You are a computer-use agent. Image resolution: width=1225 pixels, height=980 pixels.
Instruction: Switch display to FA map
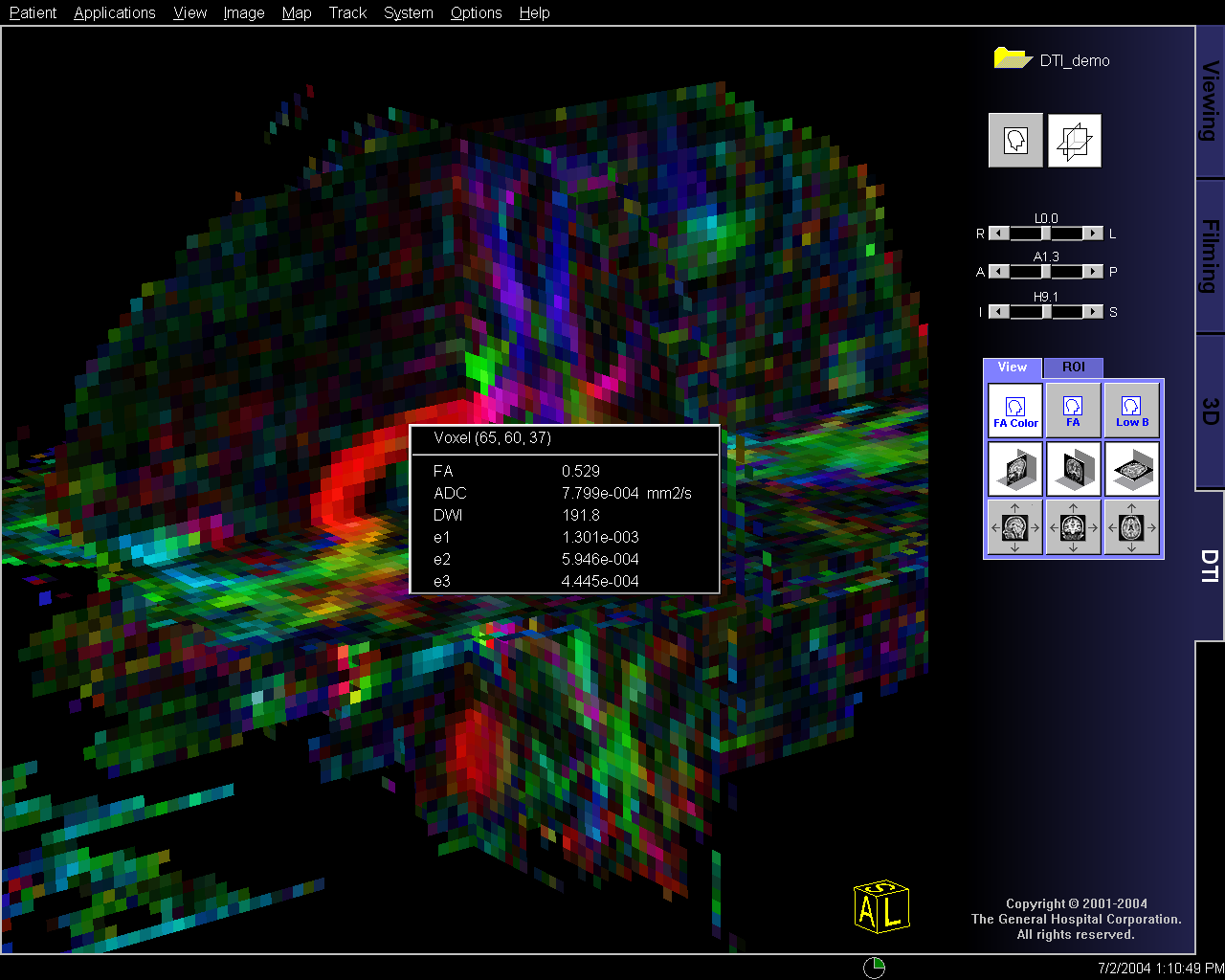pos(1073,411)
